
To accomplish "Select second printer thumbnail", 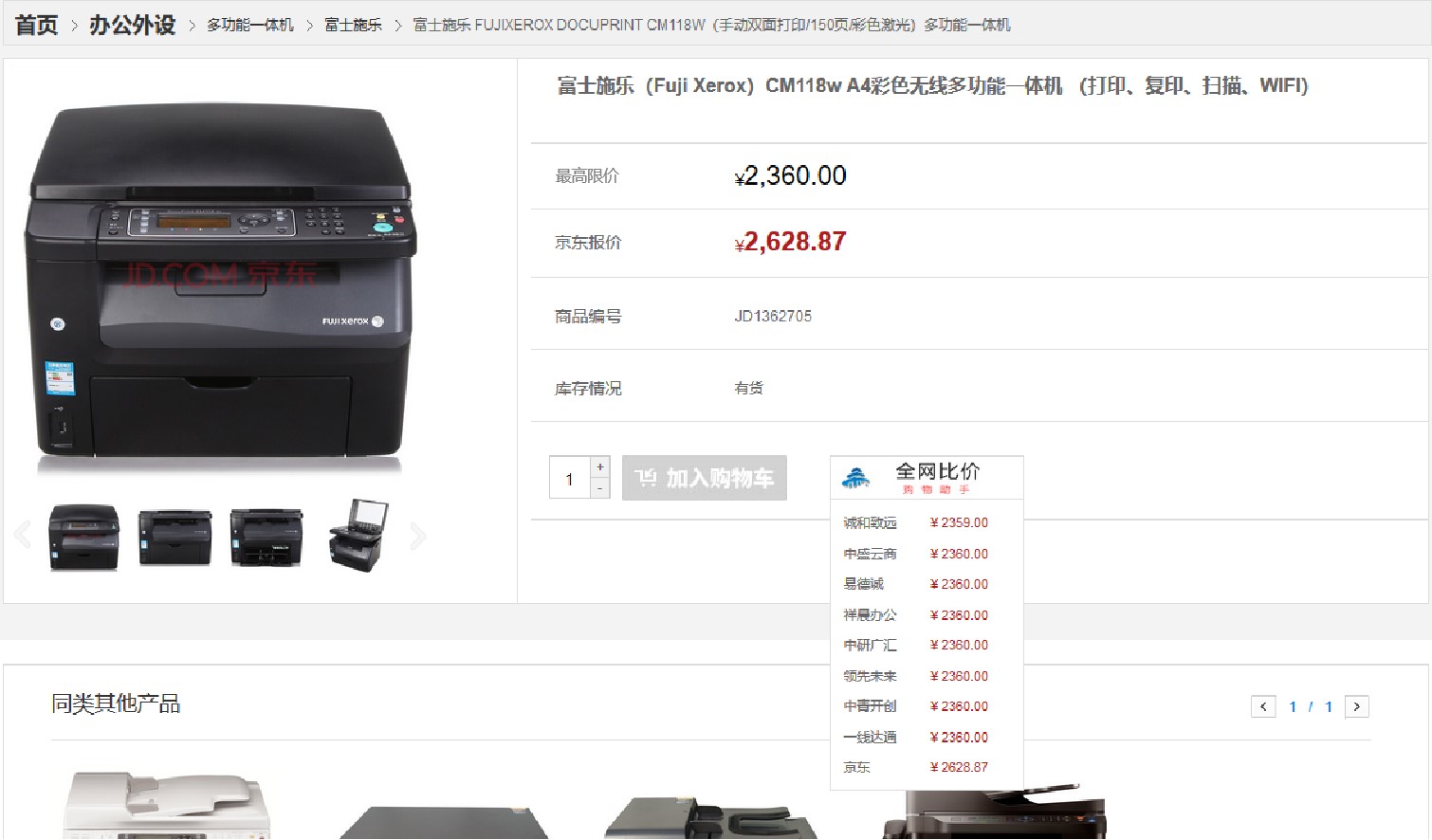I will [x=174, y=538].
